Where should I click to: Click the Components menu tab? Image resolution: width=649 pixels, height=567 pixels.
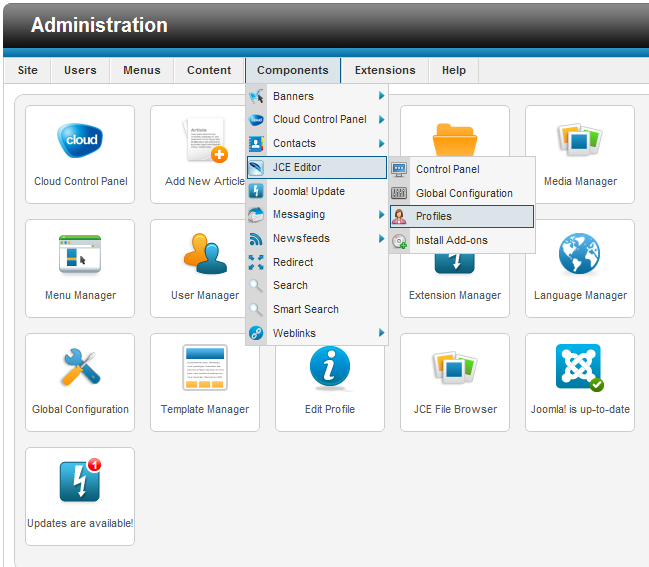293,70
